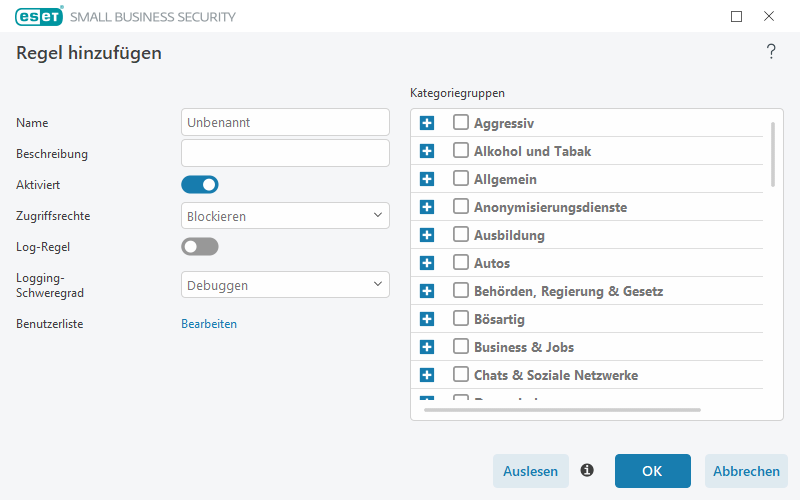
Task: Close the ESET dialog window
Action: [x=769, y=16]
